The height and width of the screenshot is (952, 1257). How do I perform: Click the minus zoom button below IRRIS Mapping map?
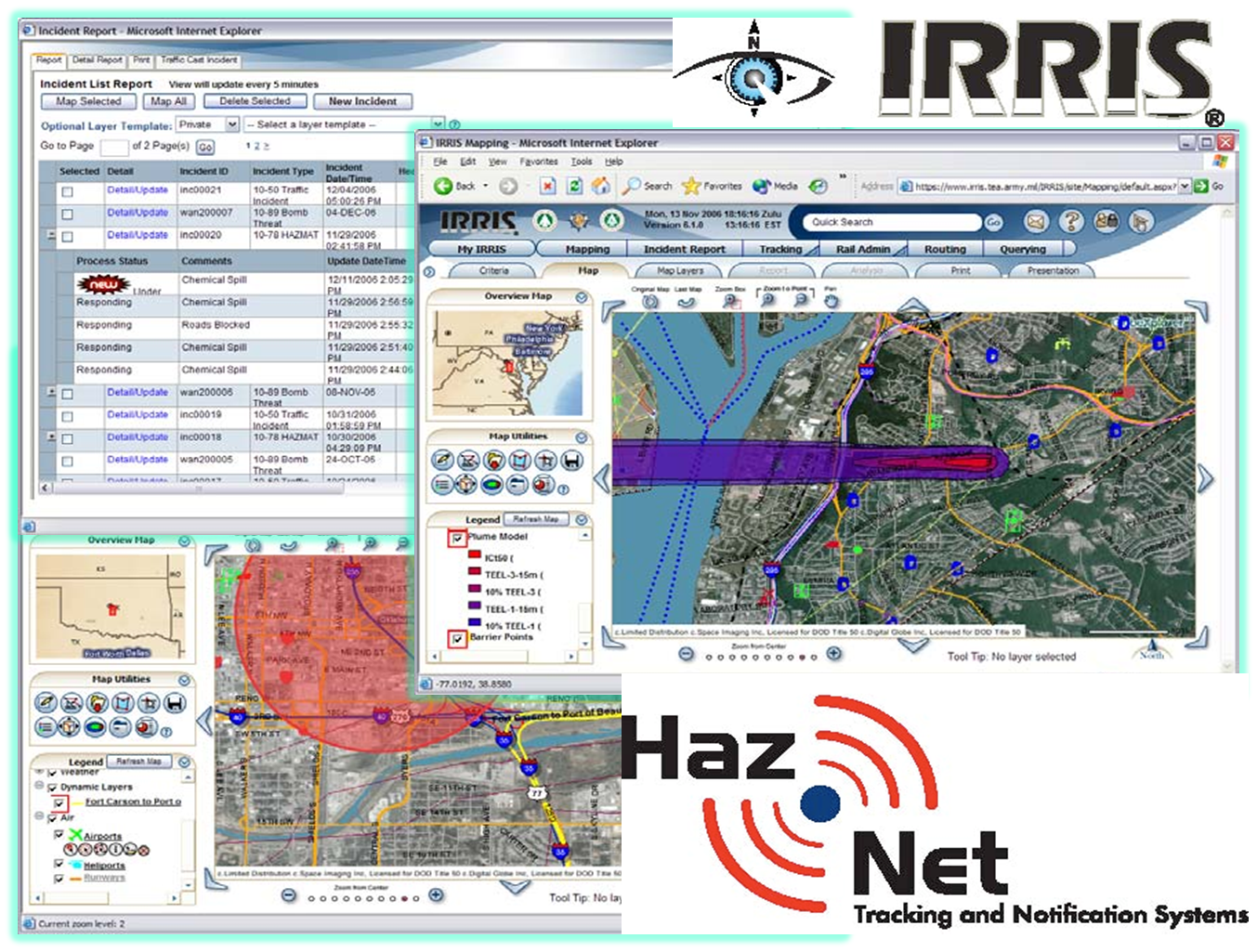pos(686,654)
